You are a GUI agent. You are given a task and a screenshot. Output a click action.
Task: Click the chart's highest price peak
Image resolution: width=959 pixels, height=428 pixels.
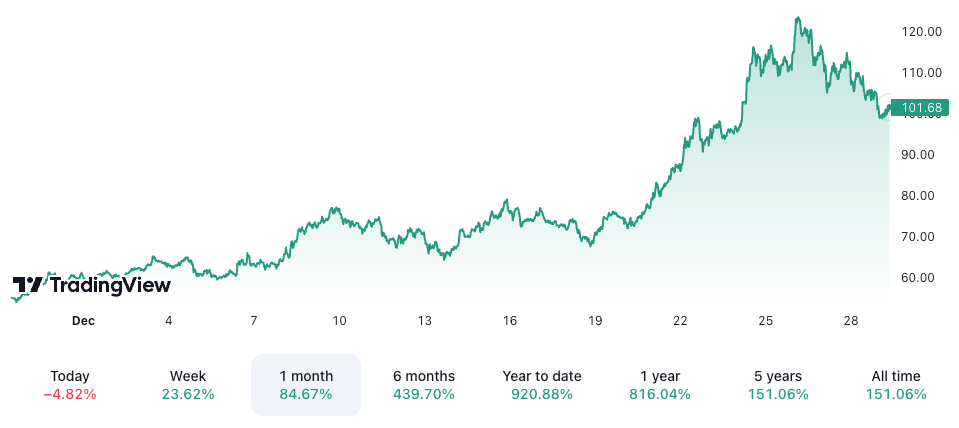tap(797, 18)
